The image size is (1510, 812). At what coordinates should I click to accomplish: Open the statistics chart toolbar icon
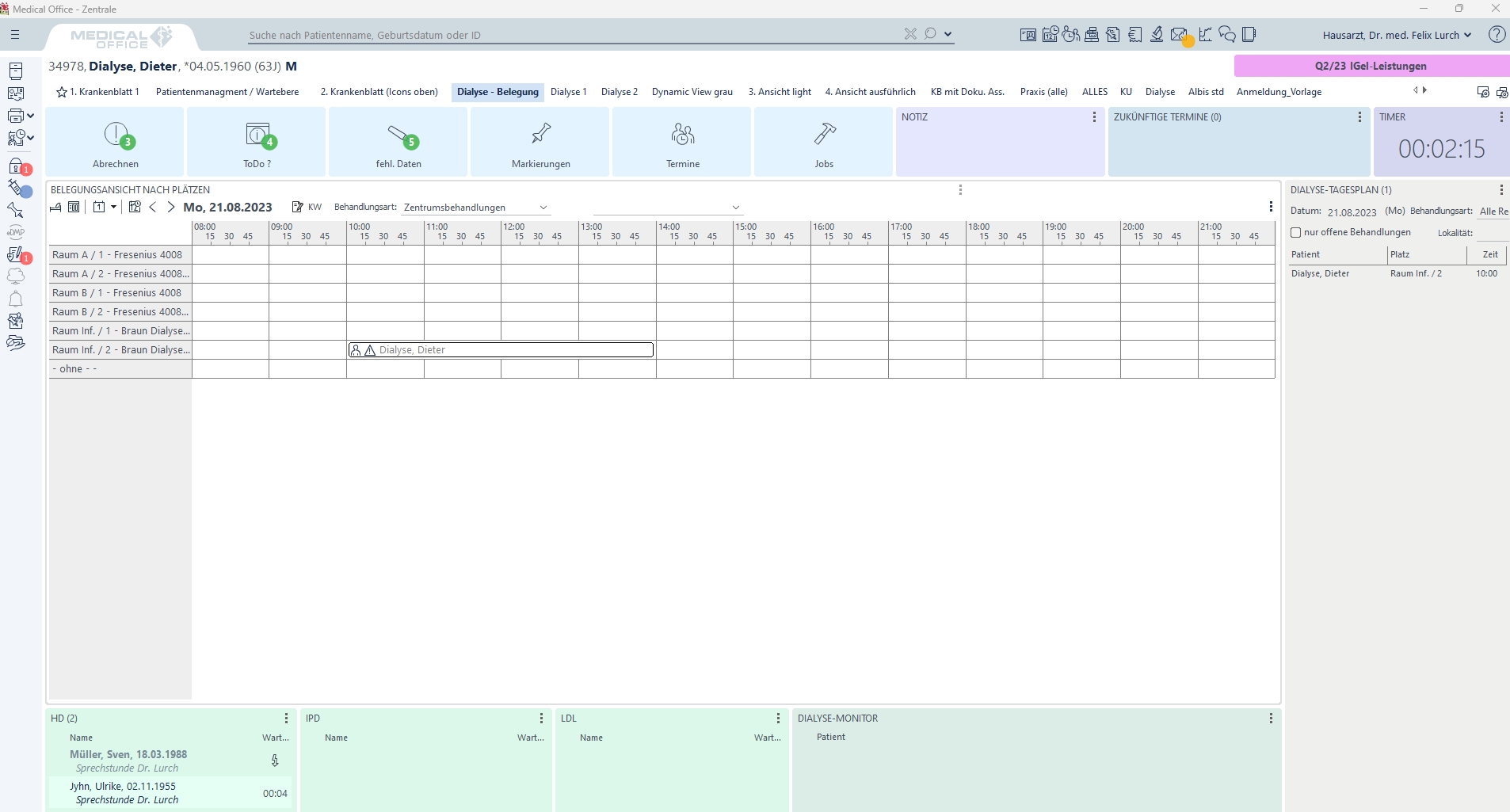[x=1205, y=34]
